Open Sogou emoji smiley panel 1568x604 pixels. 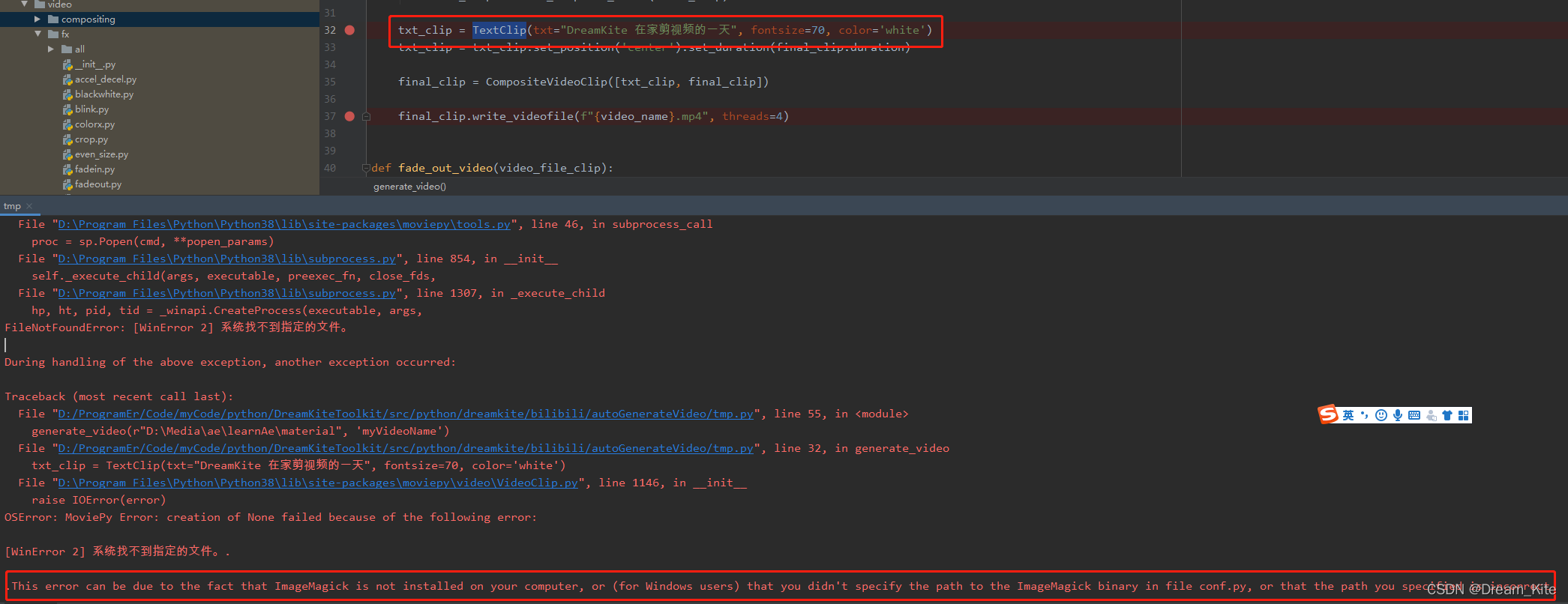[1381, 415]
